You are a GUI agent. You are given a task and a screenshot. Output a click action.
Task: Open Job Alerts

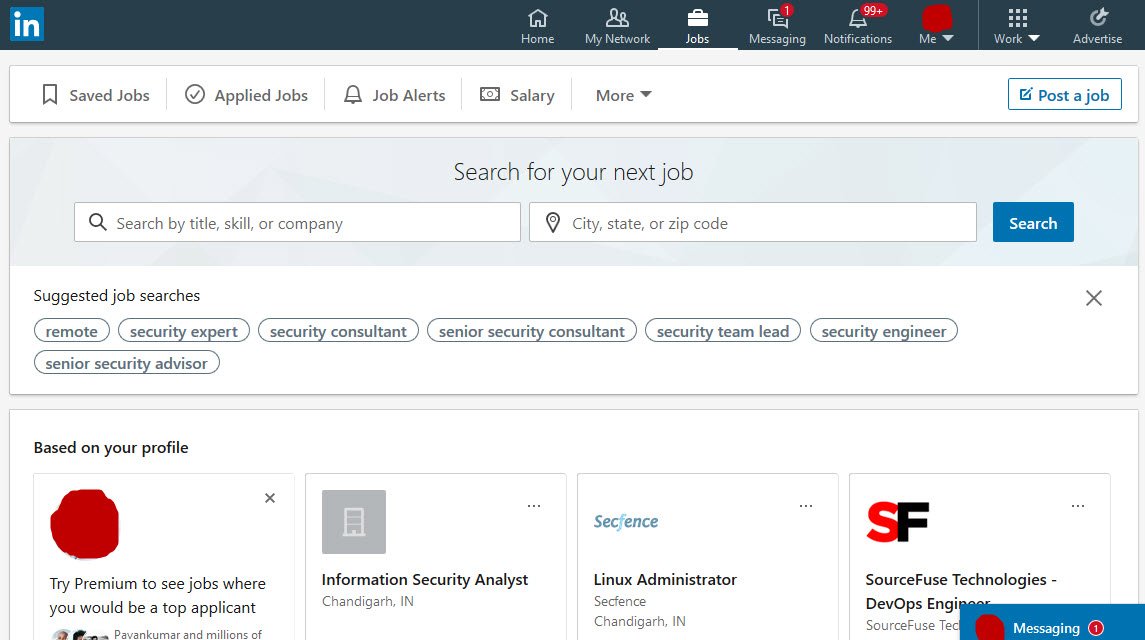[x=394, y=95]
